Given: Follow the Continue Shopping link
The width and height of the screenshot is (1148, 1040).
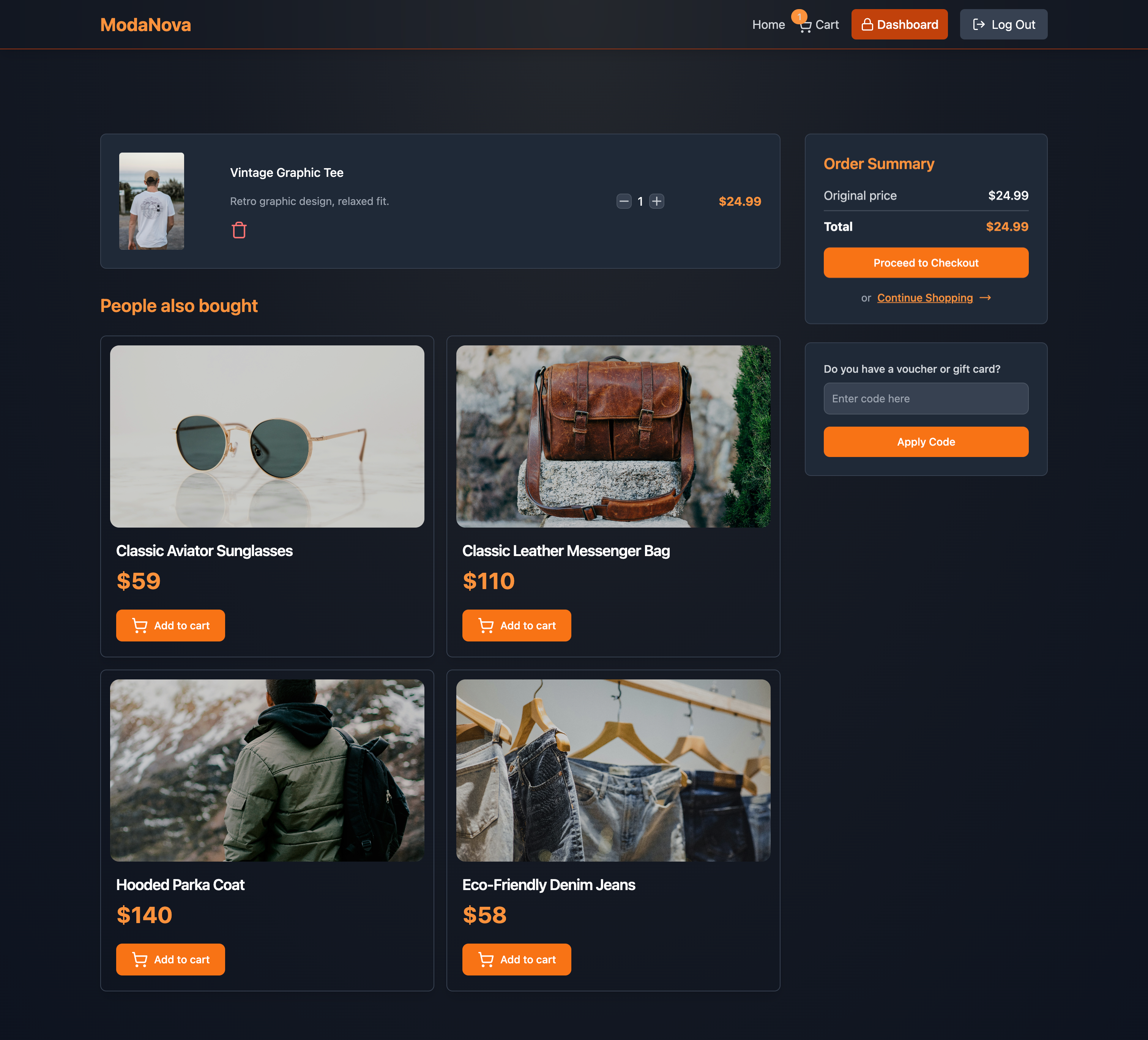Looking at the screenshot, I should [924, 298].
